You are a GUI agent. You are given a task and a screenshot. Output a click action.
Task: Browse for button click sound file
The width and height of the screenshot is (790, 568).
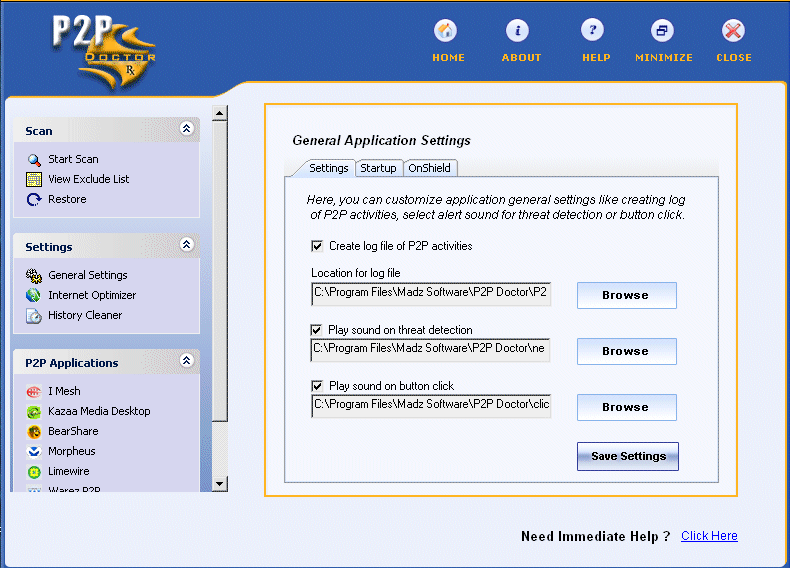tap(626, 407)
